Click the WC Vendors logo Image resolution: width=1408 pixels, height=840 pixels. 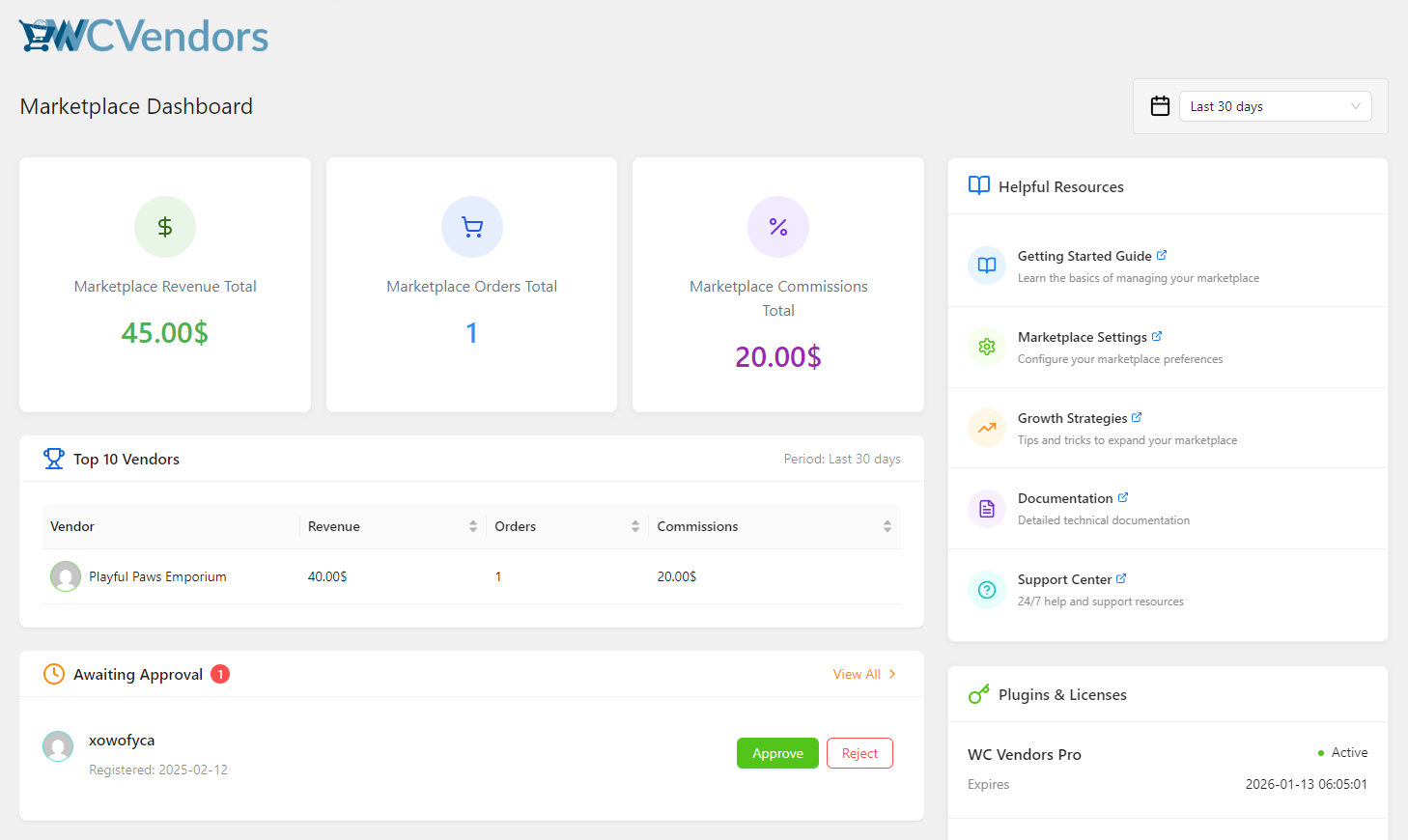click(x=144, y=37)
